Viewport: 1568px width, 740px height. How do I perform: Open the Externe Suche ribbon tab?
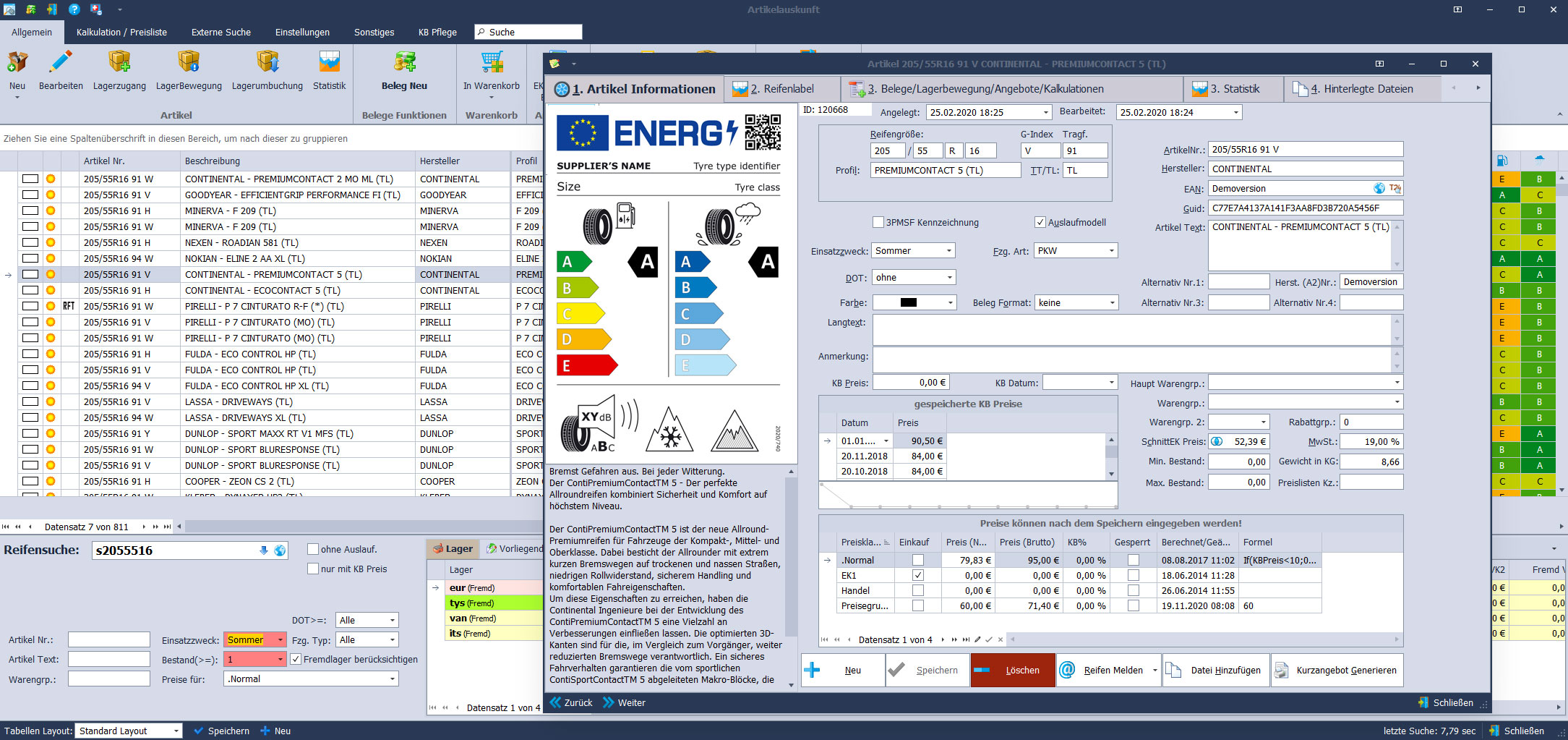pos(221,32)
